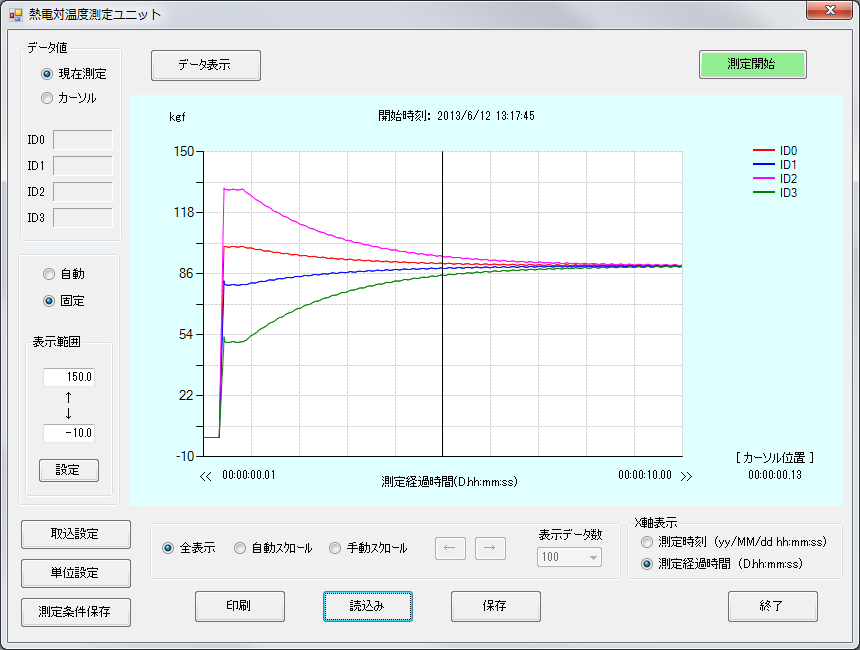Image resolution: width=860 pixels, height=650 pixels.
Task: Click the << chart rewind arrows
Action: [206, 477]
